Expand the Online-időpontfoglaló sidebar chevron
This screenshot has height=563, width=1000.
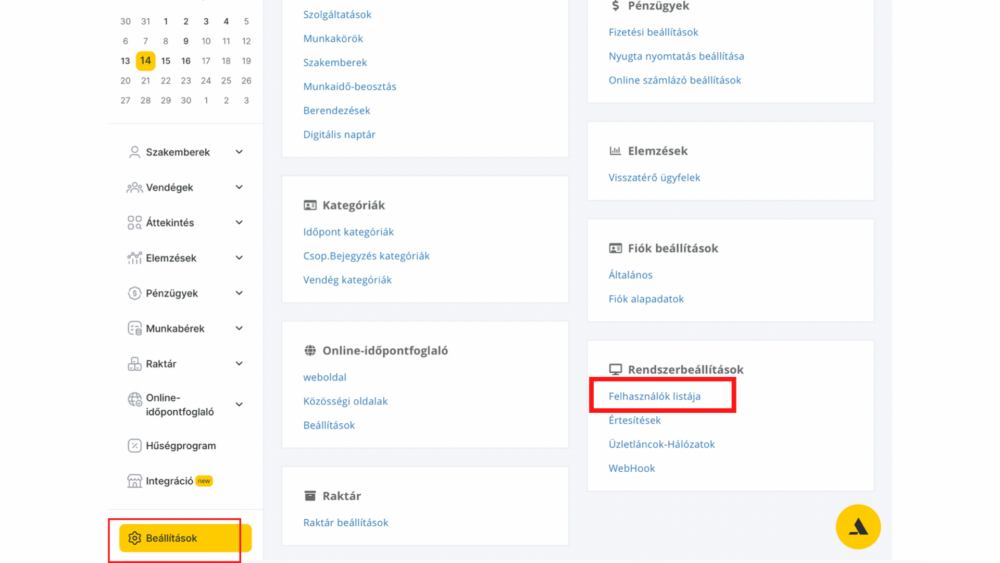coord(239,404)
